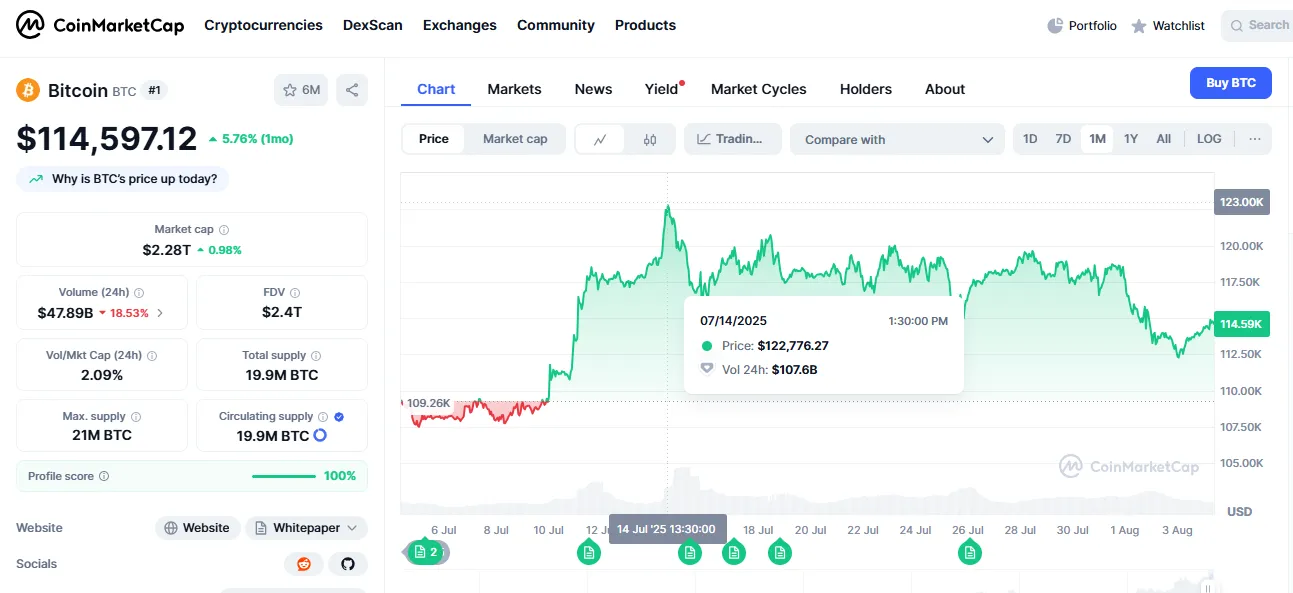Add Bitcoin to watchlist via star button
The height and width of the screenshot is (593, 1293).
pyautogui.click(x=301, y=90)
